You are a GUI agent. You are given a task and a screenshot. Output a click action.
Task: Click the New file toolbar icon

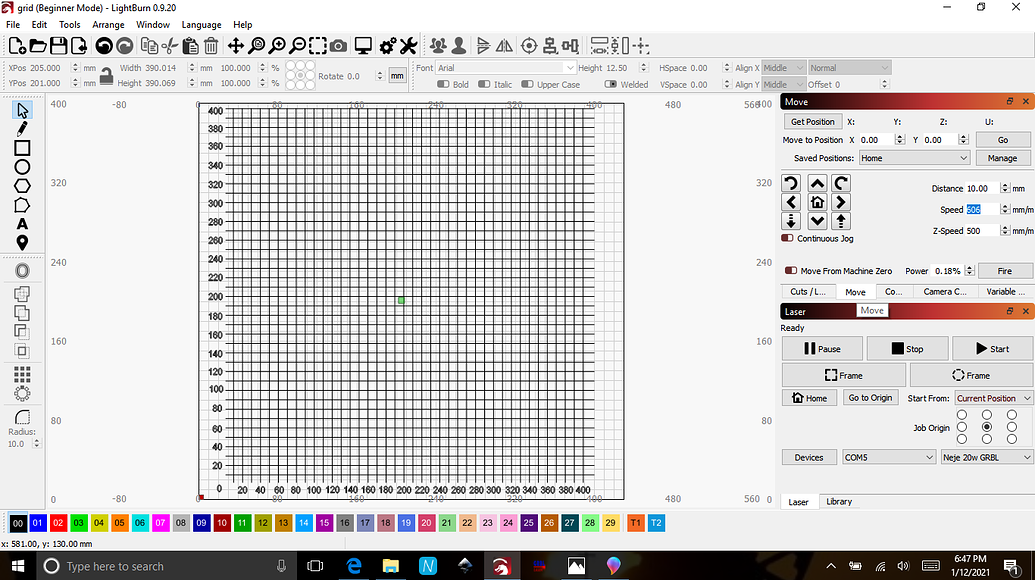(17, 46)
